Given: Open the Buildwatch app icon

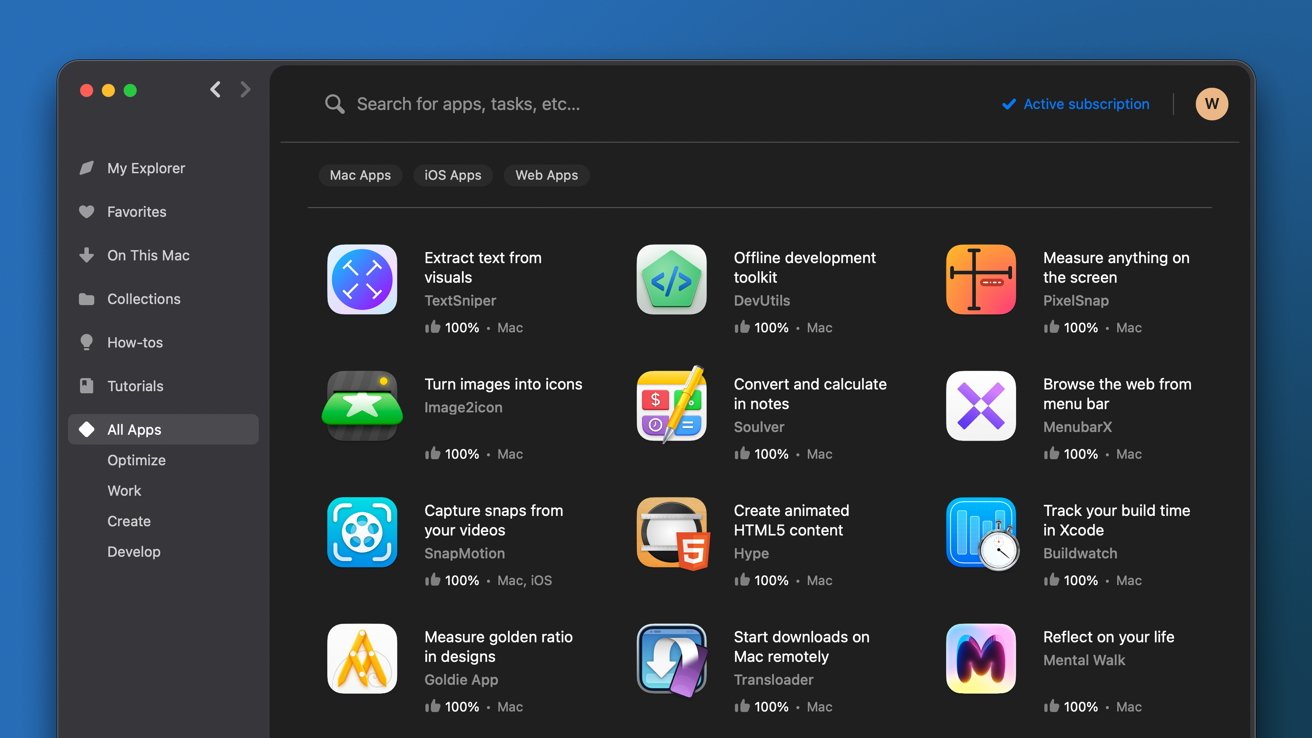Looking at the screenshot, I should [x=981, y=532].
